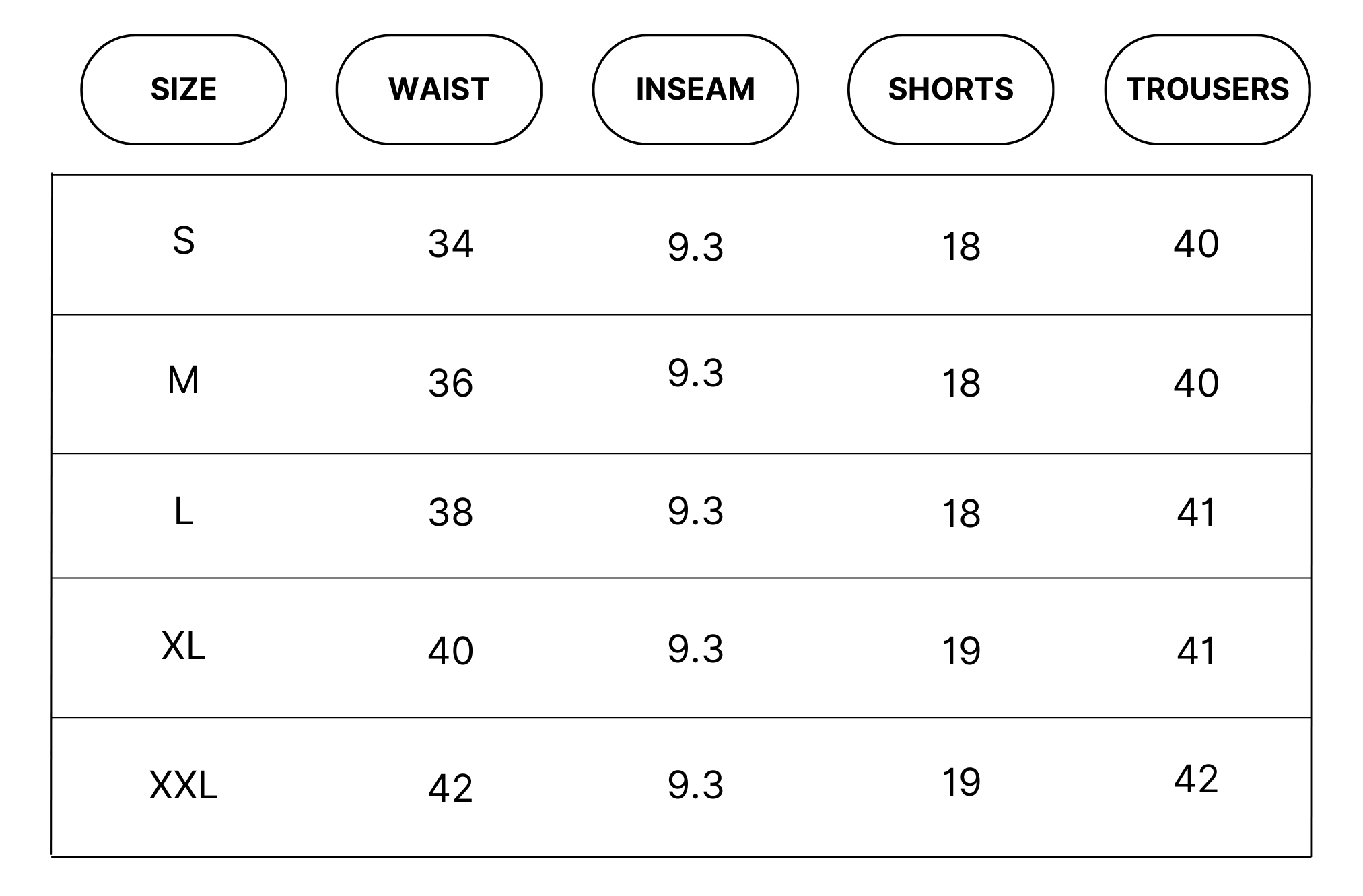Click shorts value 19 in the XL row

[960, 652]
